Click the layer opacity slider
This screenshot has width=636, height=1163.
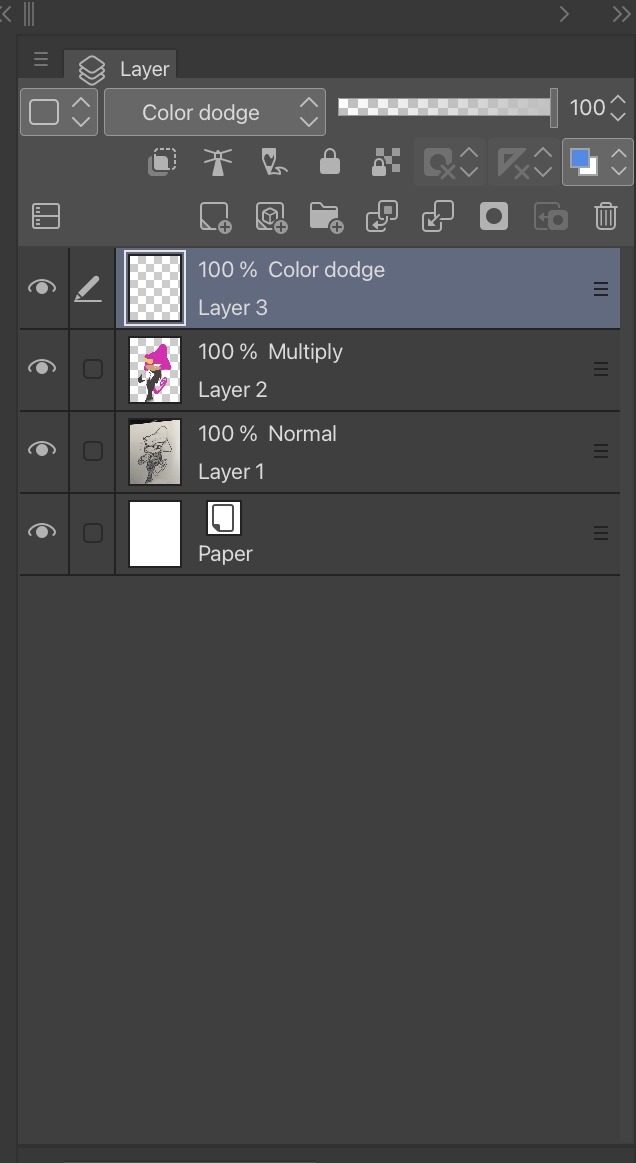[x=445, y=107]
